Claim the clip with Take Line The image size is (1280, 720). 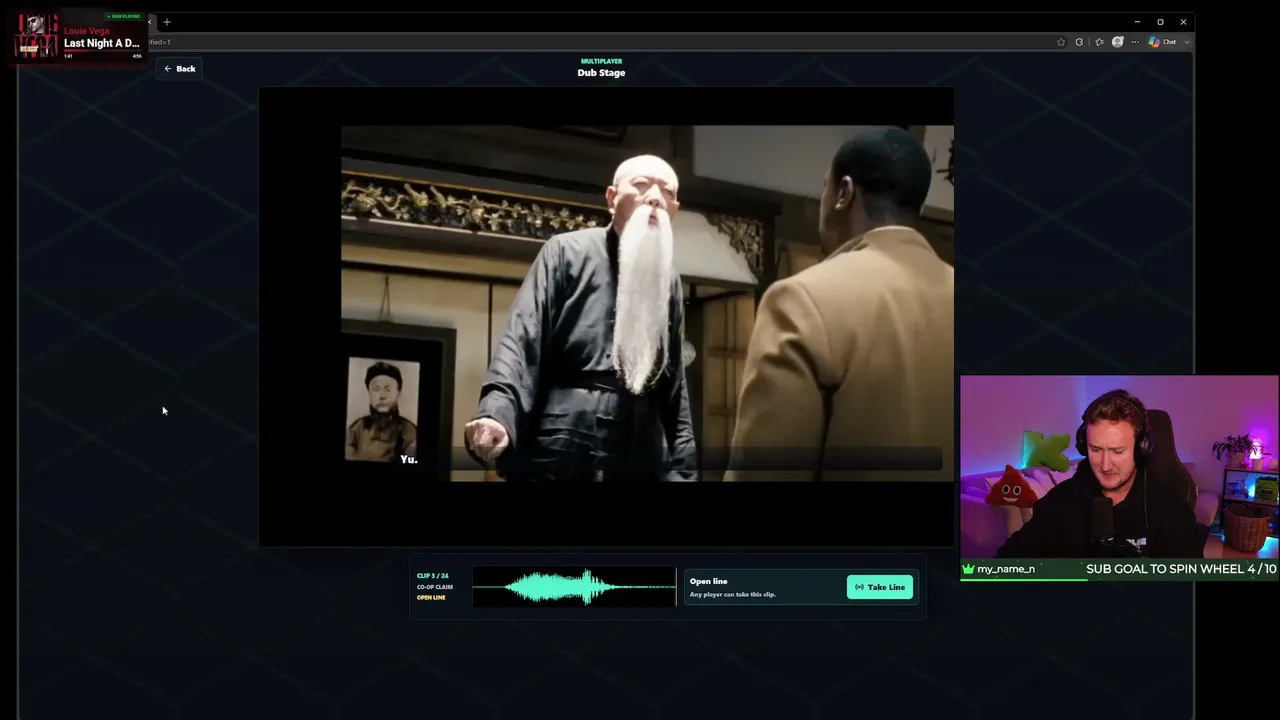coord(880,587)
